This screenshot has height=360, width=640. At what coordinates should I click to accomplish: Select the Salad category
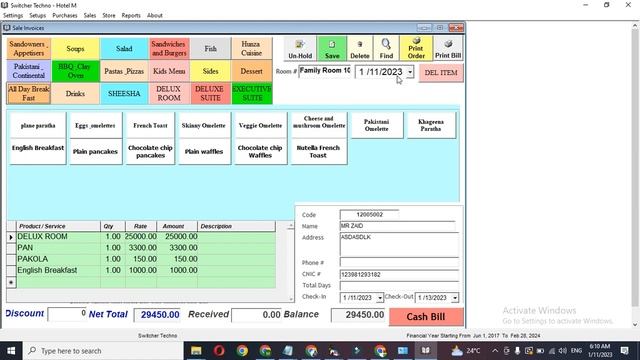pos(124,49)
